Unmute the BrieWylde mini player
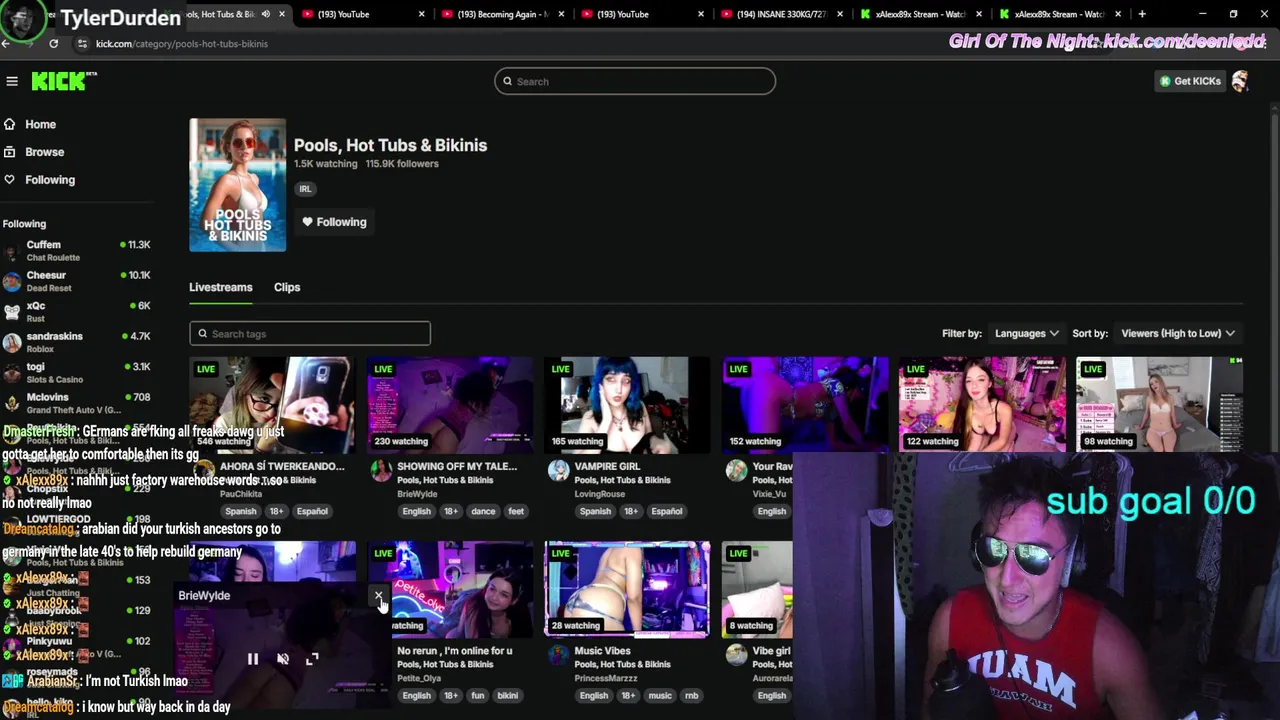Viewport: 1280px width, 720px height. coord(283,659)
